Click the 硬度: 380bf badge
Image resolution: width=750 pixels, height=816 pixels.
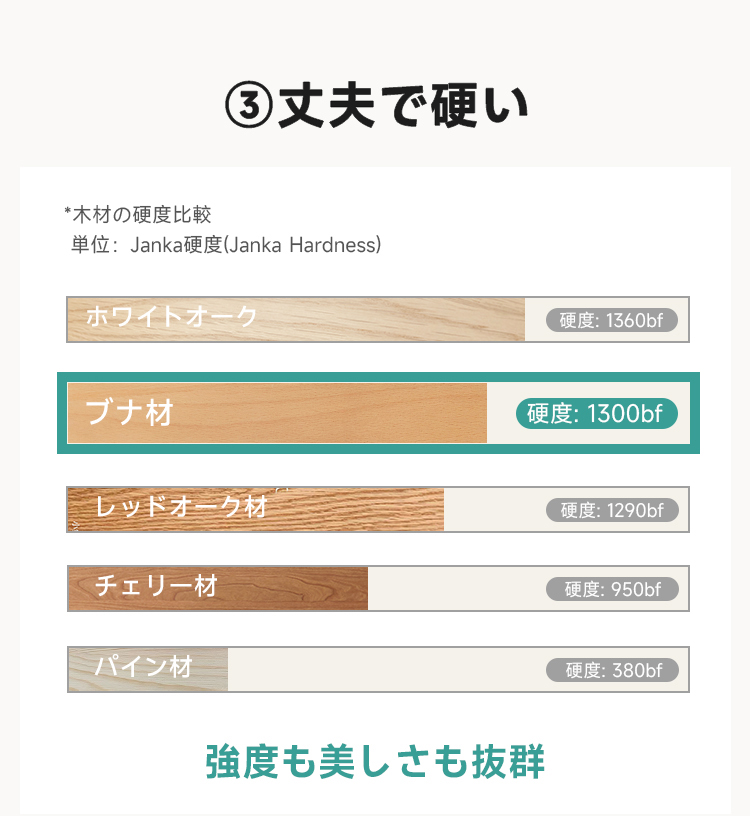[x=612, y=670]
